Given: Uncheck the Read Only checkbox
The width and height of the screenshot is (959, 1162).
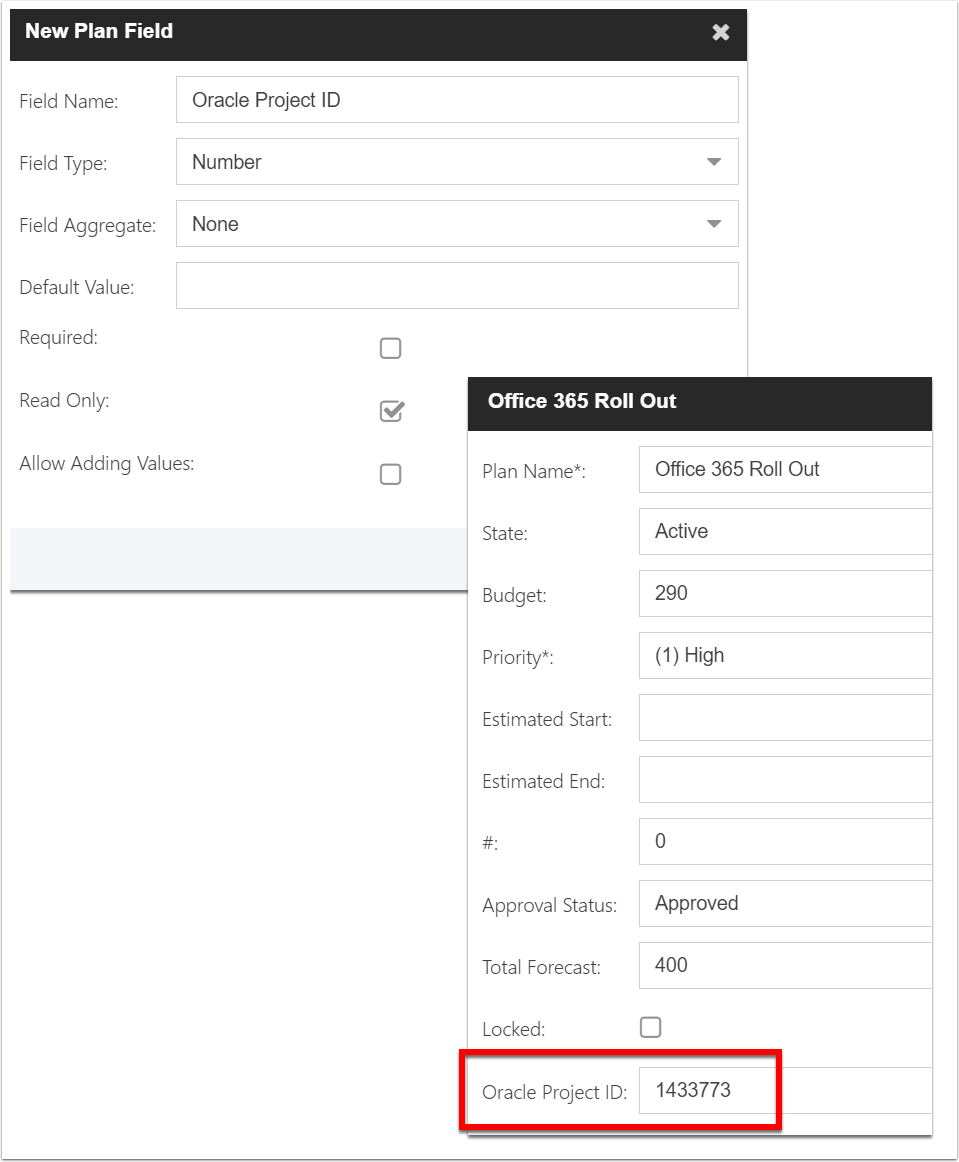Looking at the screenshot, I should tap(391, 411).
